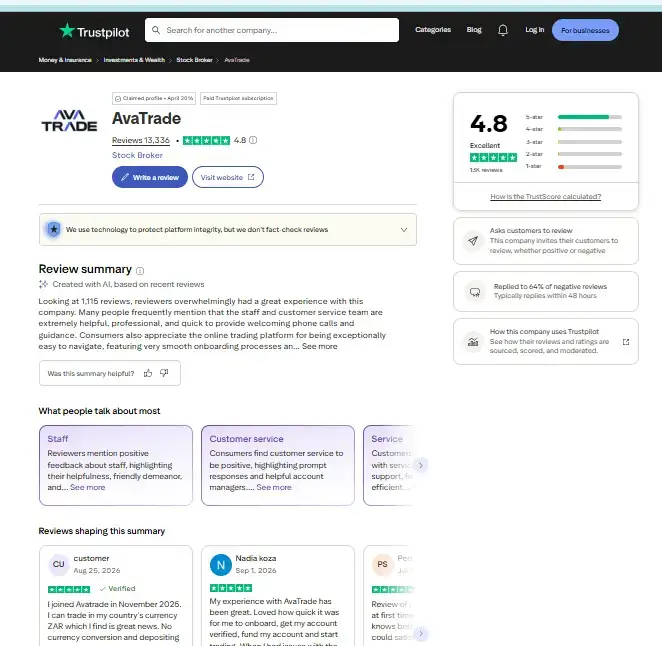Open How is the TrustScore calculated link

coord(545,197)
